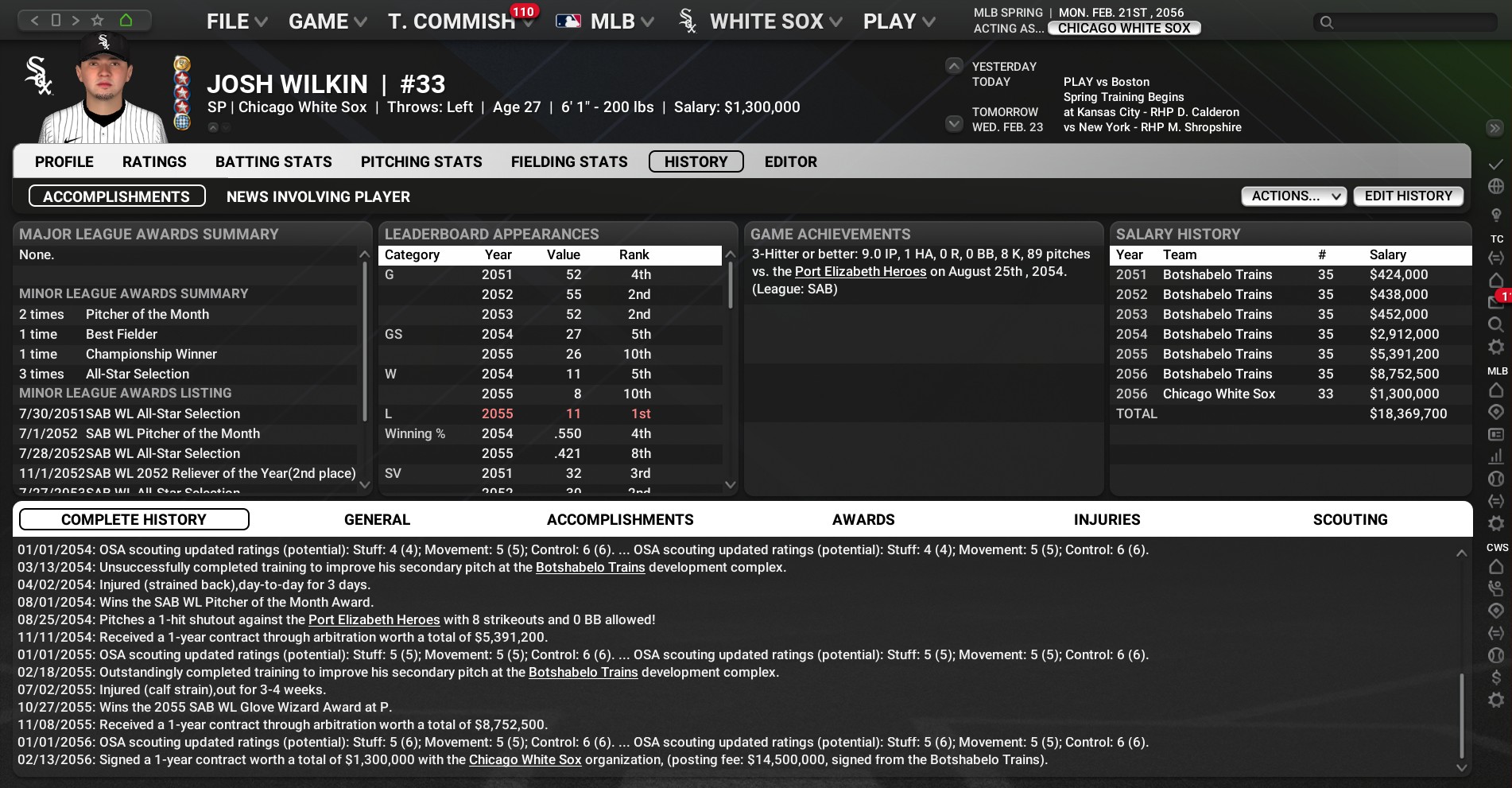Image resolution: width=1512 pixels, height=788 pixels.
Task: Open the T. COMMISH menu dropdown
Action: (x=459, y=21)
